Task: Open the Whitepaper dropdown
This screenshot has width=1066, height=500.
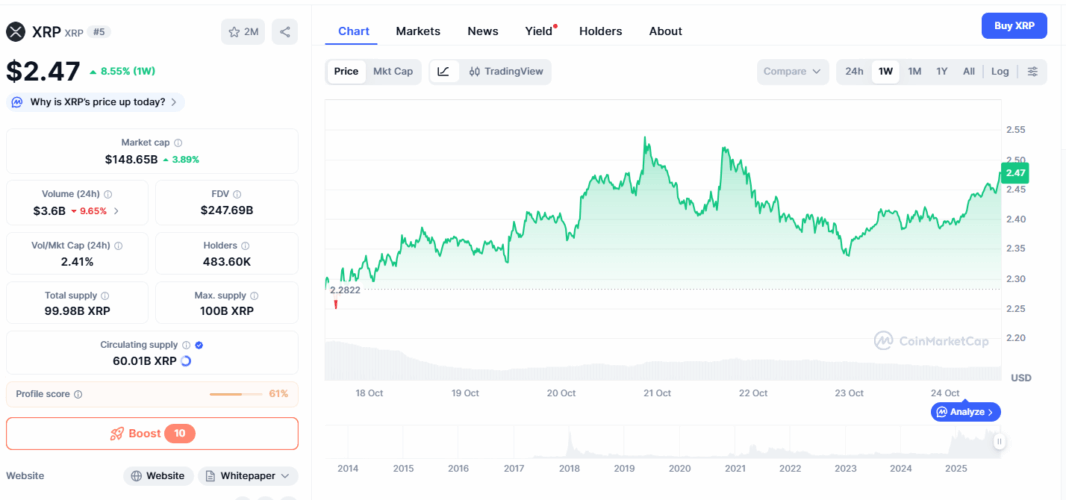Action: point(248,476)
